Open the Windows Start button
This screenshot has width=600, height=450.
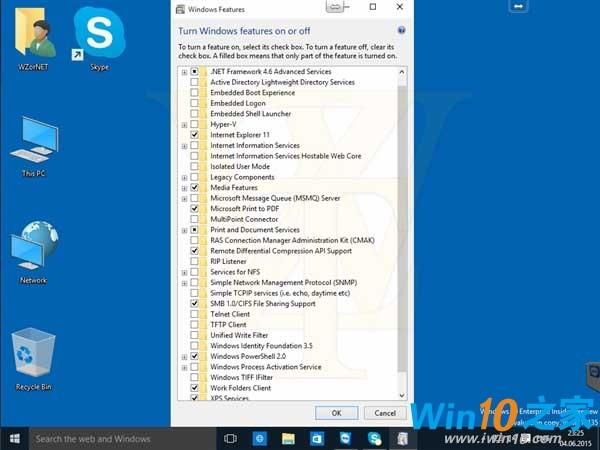click(x=15, y=439)
